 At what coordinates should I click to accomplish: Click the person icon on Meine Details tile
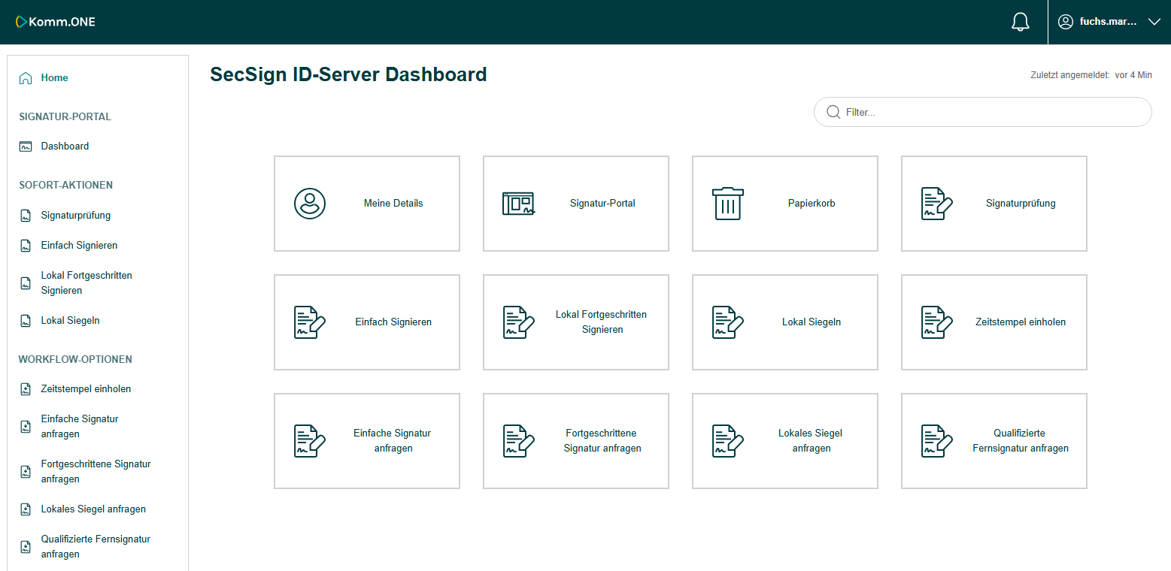coord(309,203)
